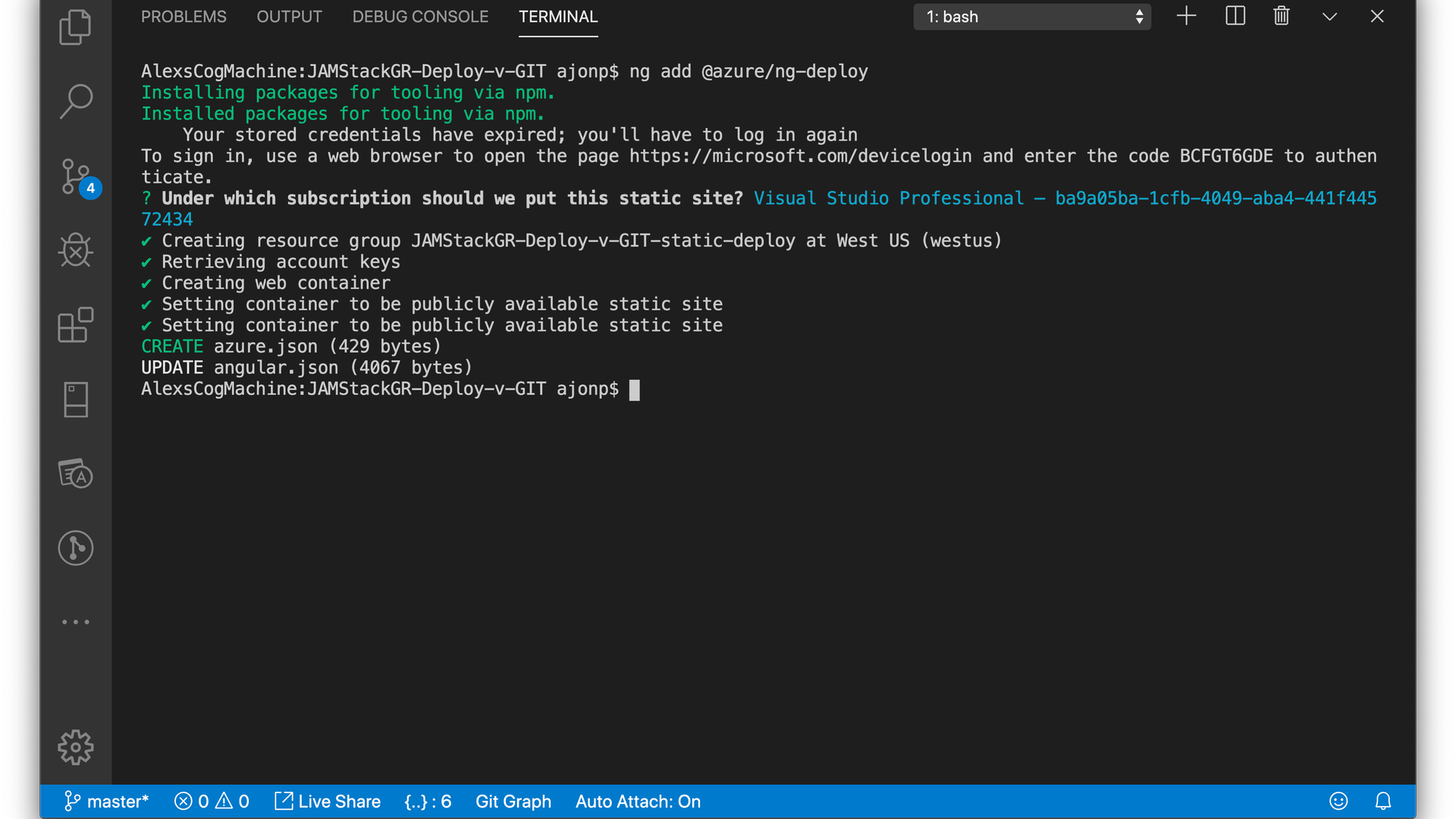Open the Git Graph circle icon in sidebar
Screen dimensions: 1456x819
pyautogui.click(x=75, y=548)
